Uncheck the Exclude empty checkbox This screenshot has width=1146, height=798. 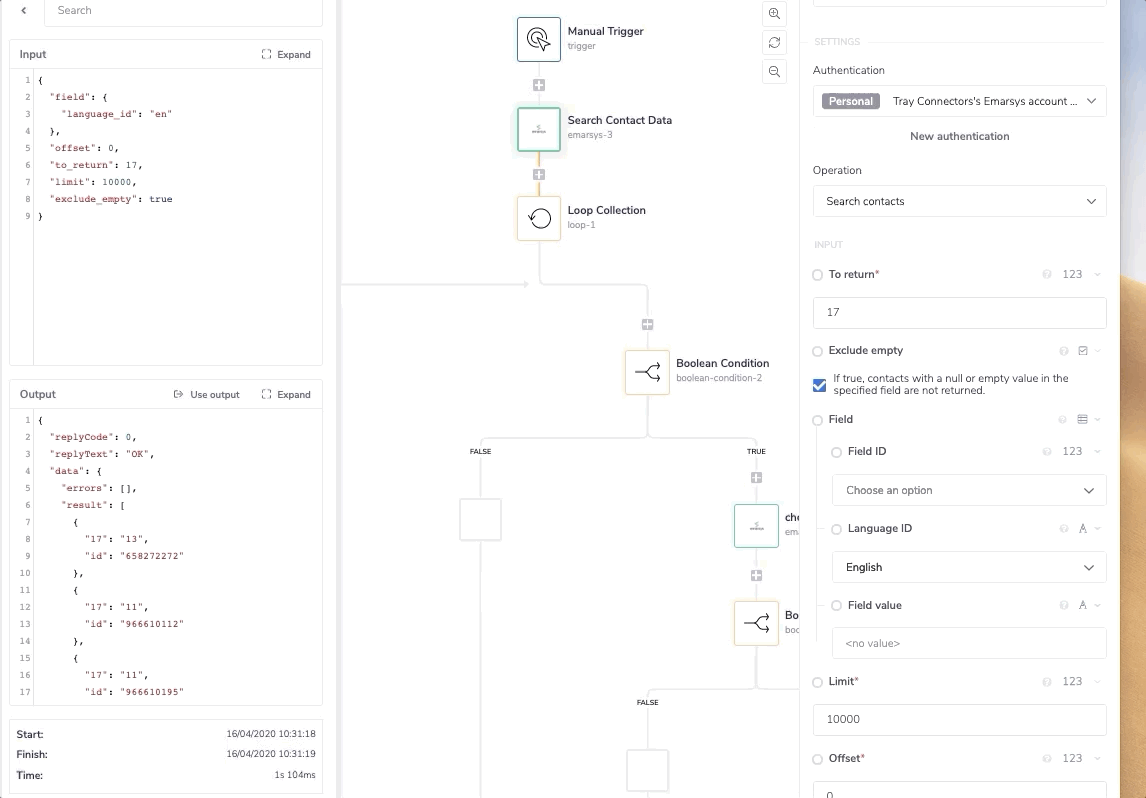tap(819, 383)
